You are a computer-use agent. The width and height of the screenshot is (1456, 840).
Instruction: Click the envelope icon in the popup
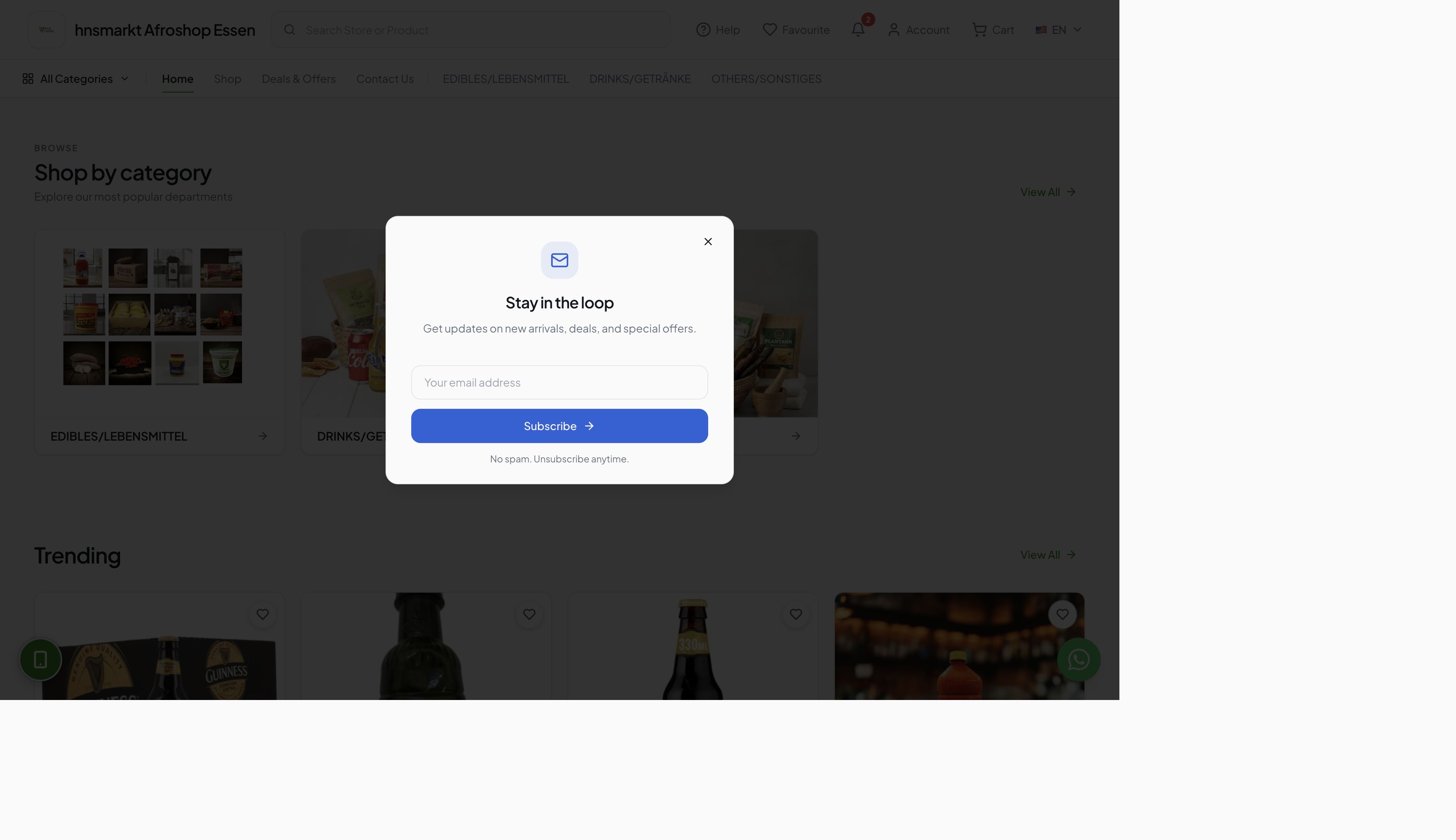point(559,260)
